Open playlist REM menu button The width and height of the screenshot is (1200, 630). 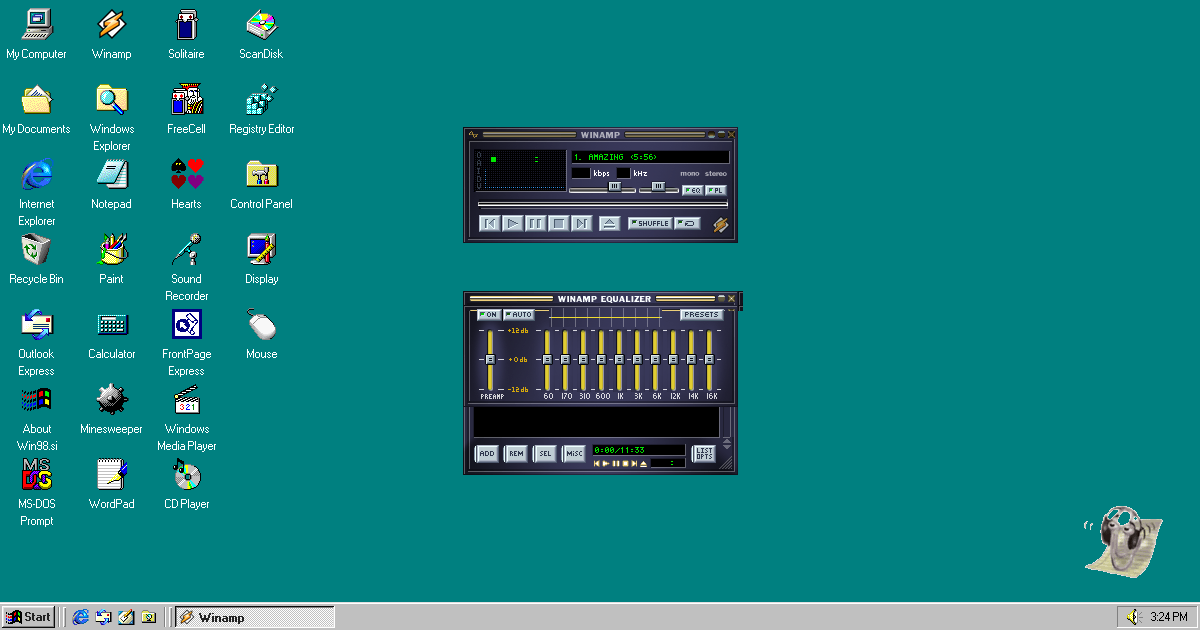pyautogui.click(x=516, y=453)
